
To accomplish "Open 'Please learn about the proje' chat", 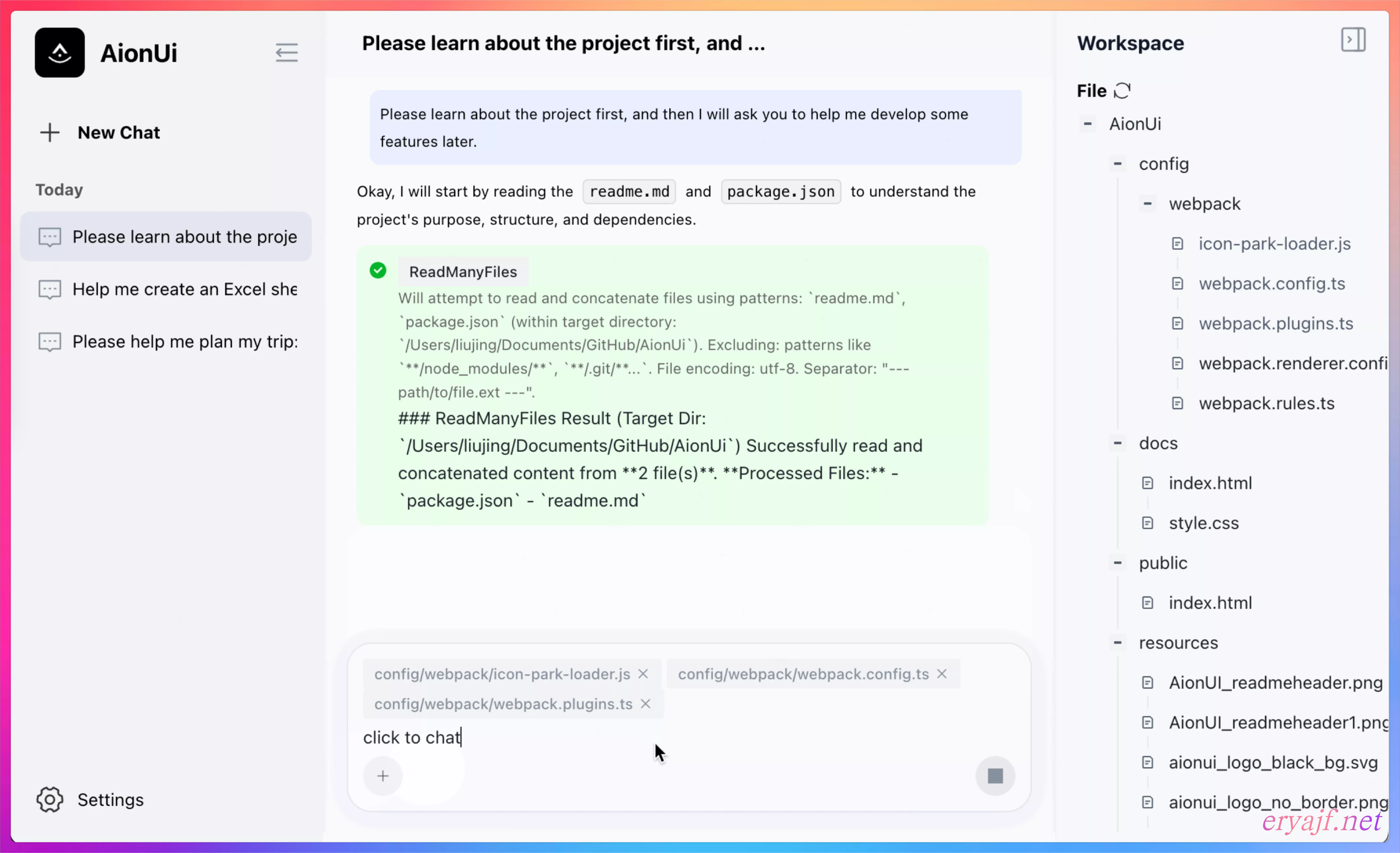I will [166, 237].
